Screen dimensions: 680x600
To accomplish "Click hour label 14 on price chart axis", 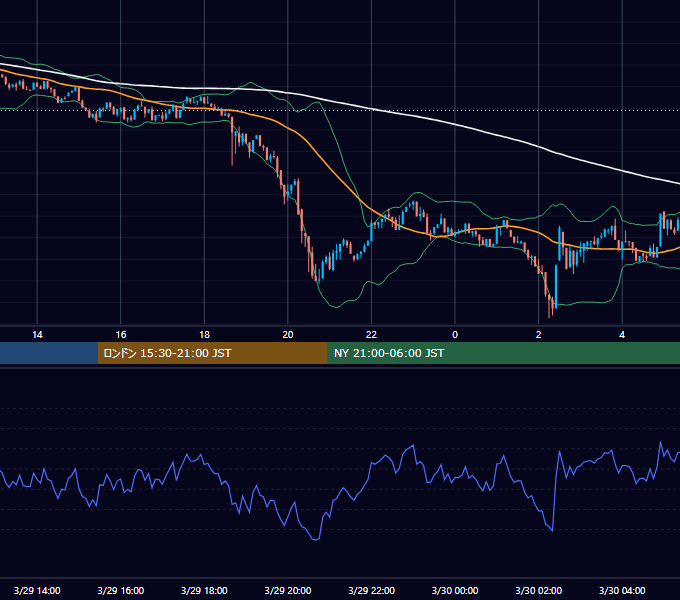I will pyautogui.click(x=37, y=335).
